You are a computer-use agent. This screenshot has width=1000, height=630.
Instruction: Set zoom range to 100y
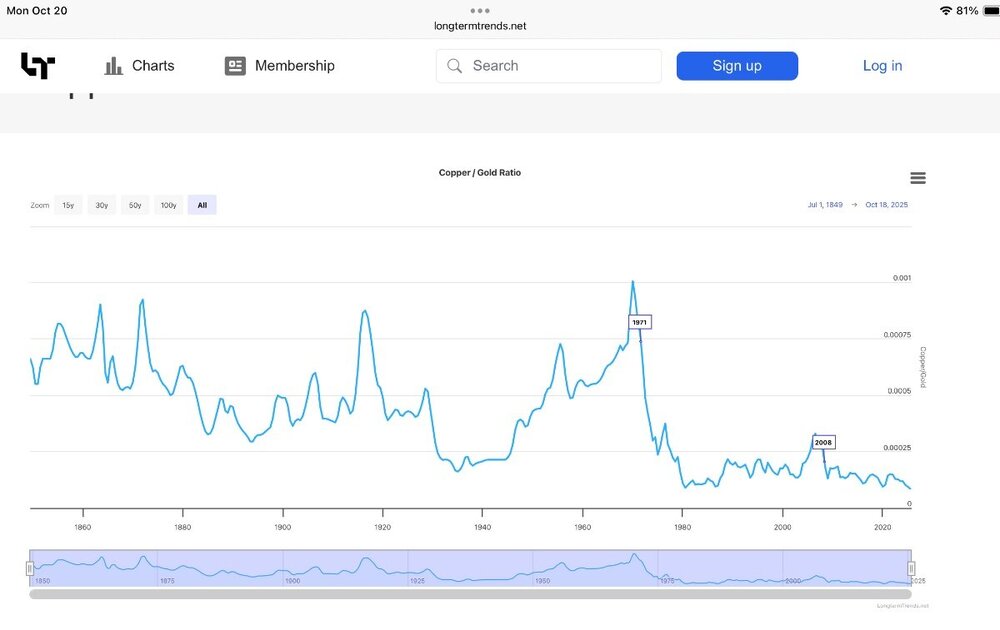click(x=168, y=205)
